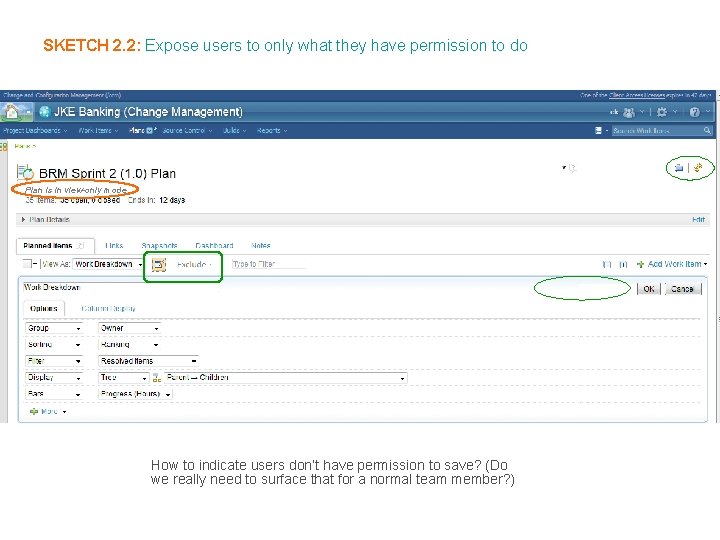Click the "12 days" ends-in value
The width and height of the screenshot is (720, 540).
172,200
